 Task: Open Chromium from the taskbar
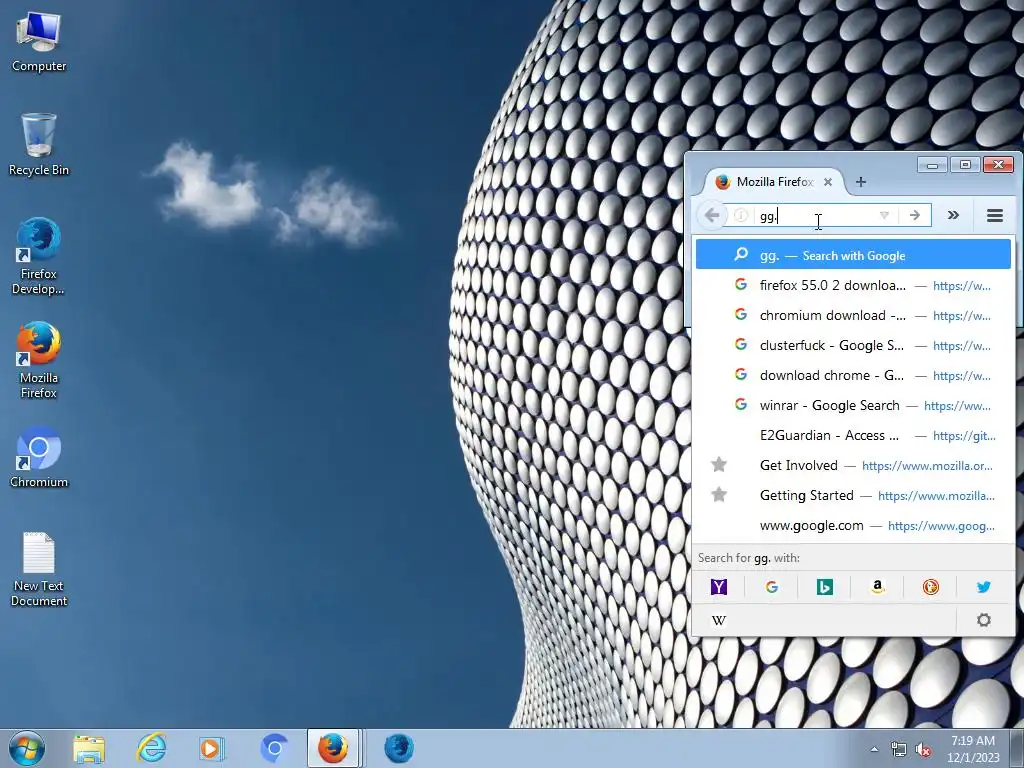(274, 748)
